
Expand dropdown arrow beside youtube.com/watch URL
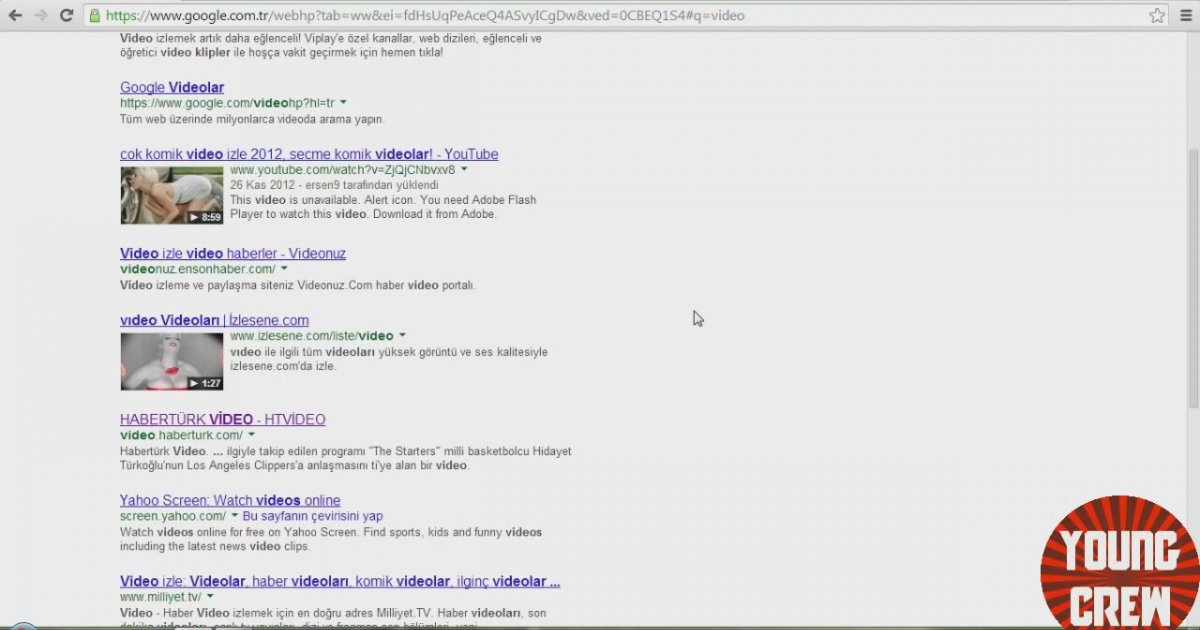pos(464,170)
